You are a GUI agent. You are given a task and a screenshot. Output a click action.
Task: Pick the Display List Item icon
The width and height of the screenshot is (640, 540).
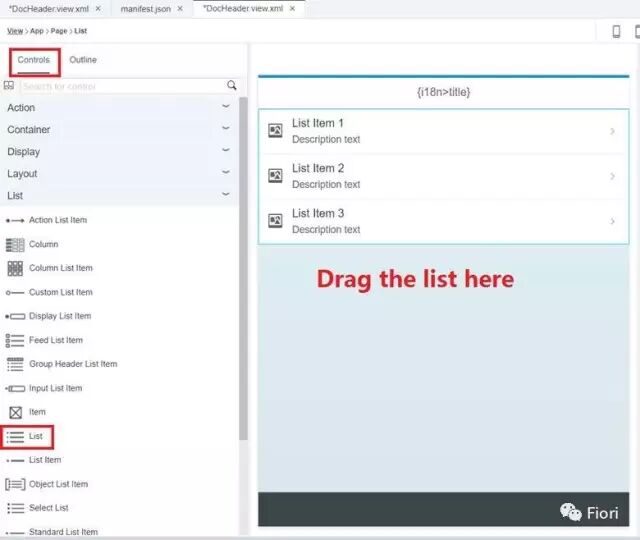tap(15, 316)
